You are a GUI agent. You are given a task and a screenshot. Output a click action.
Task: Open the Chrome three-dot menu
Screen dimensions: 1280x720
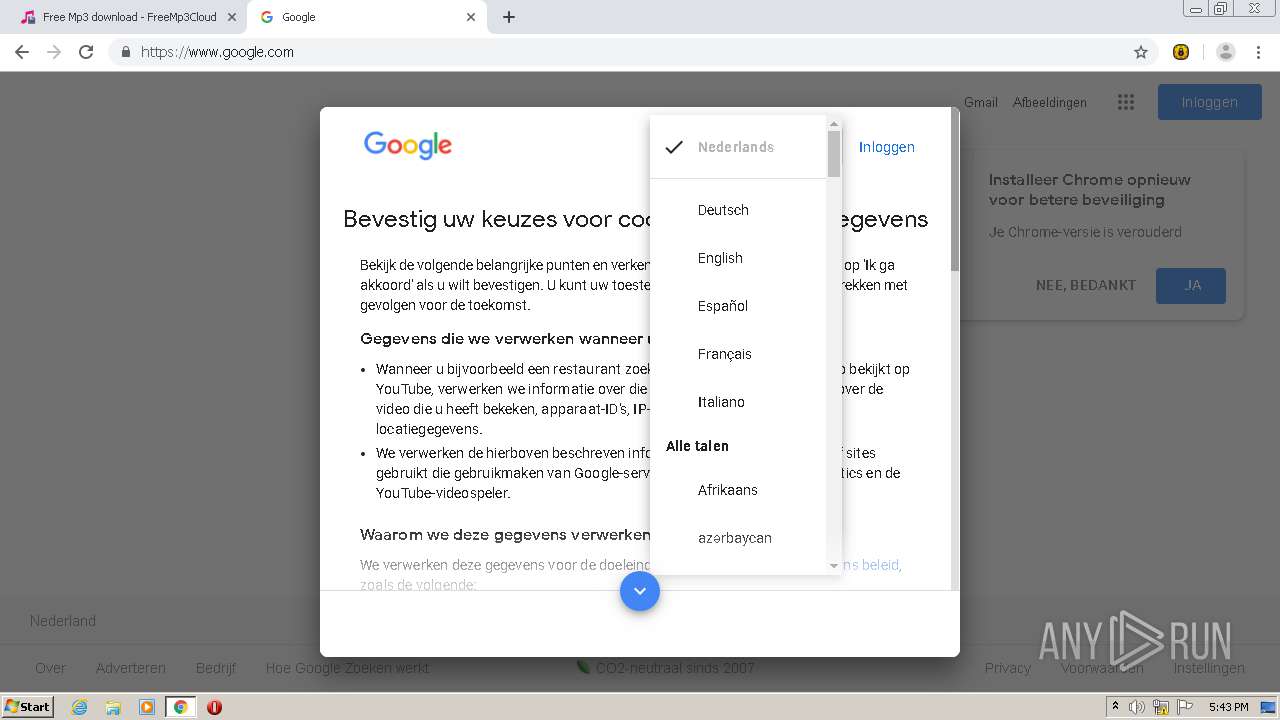[1259, 52]
